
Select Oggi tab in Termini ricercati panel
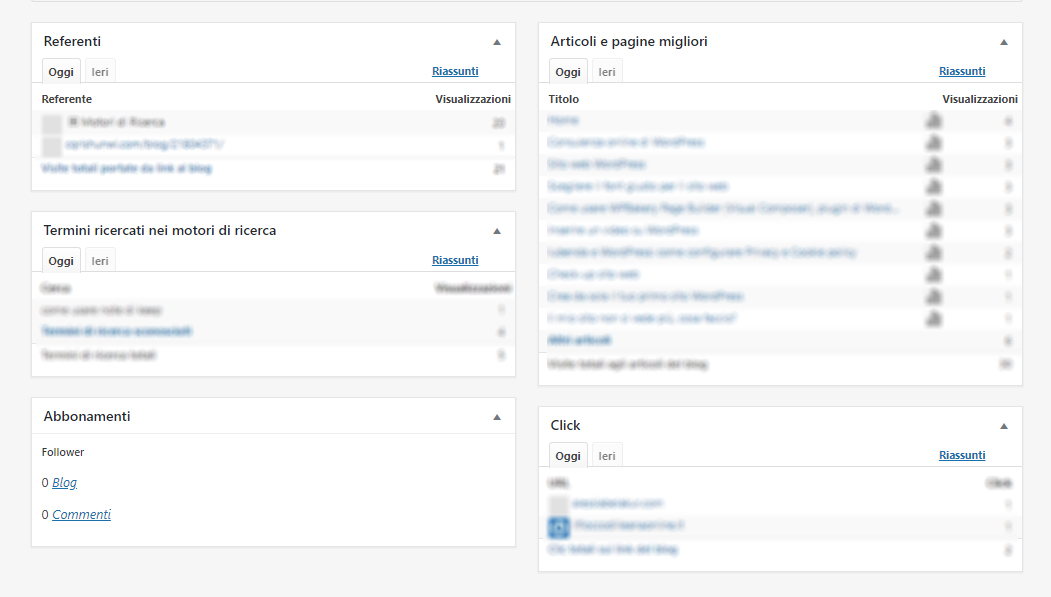pyautogui.click(x=61, y=261)
